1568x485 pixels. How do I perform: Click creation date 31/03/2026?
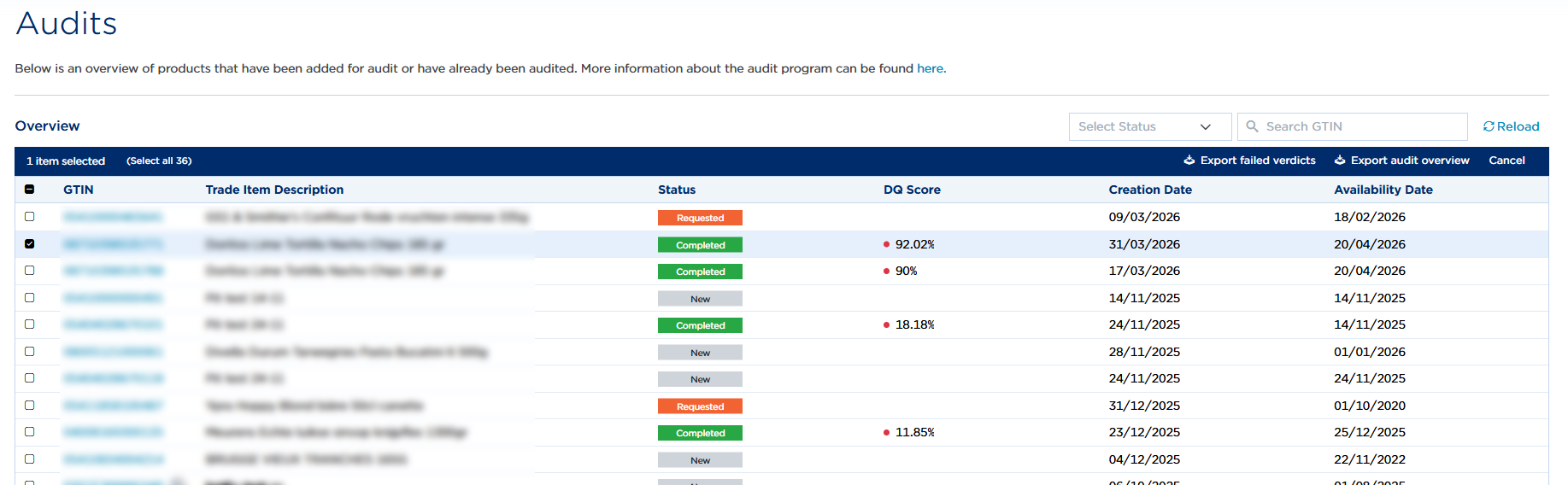tap(1144, 244)
